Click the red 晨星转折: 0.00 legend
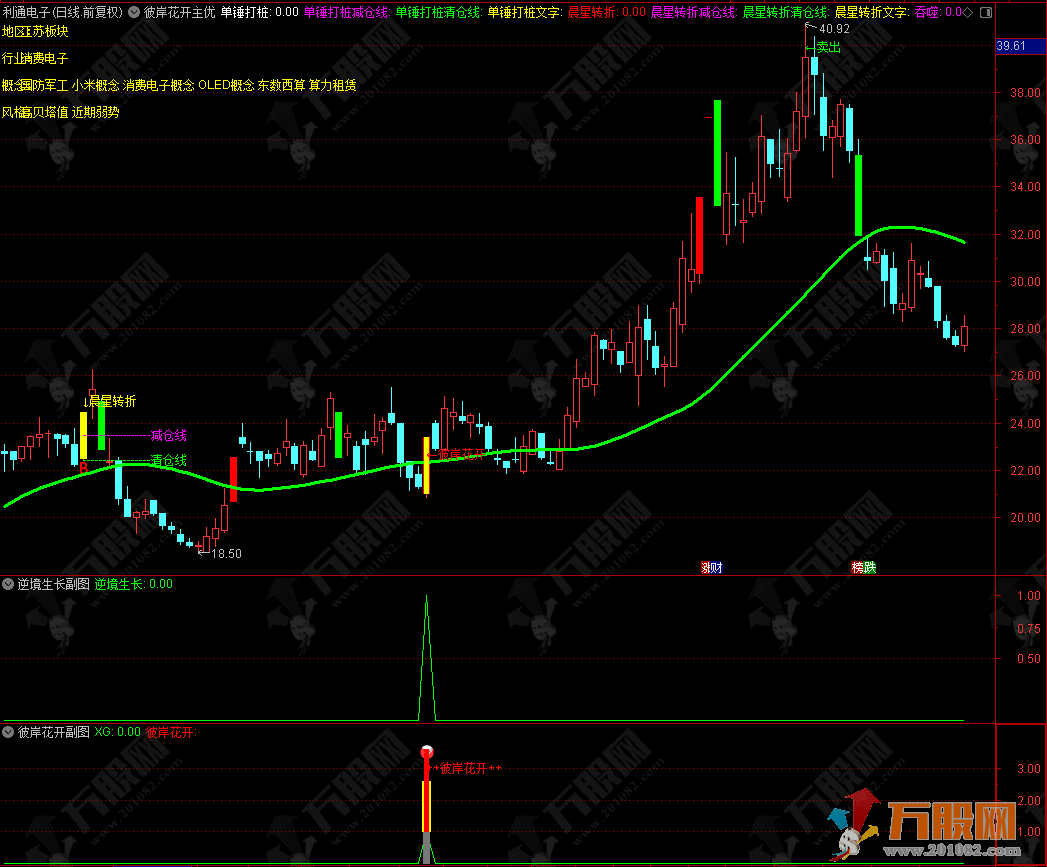Viewport: 1047px width, 867px height. [606, 12]
